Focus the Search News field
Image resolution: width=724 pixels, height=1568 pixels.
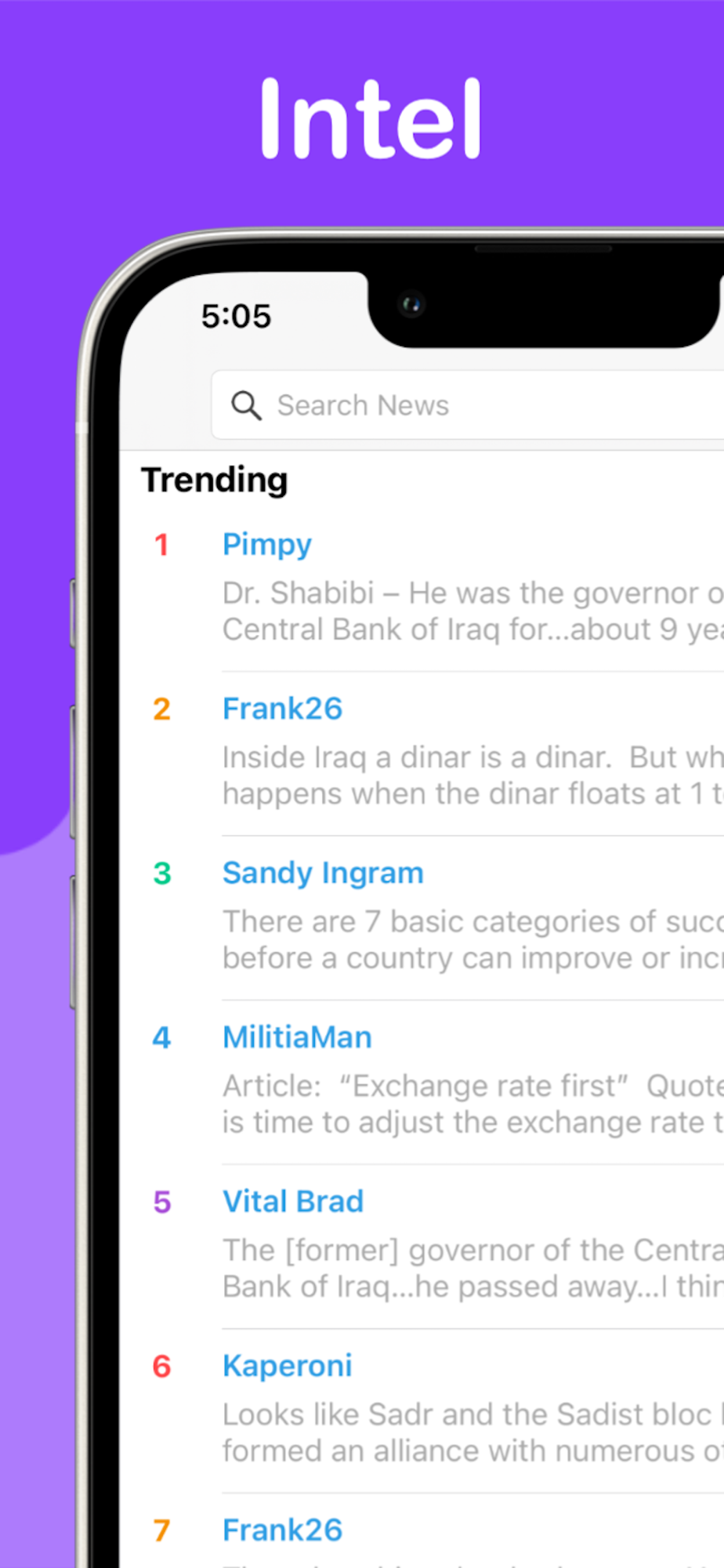click(468, 405)
